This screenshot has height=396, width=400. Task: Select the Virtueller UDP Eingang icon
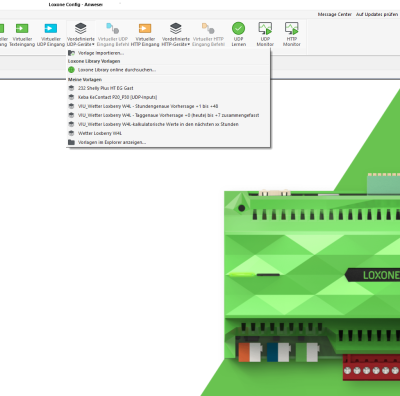[x=51, y=28]
